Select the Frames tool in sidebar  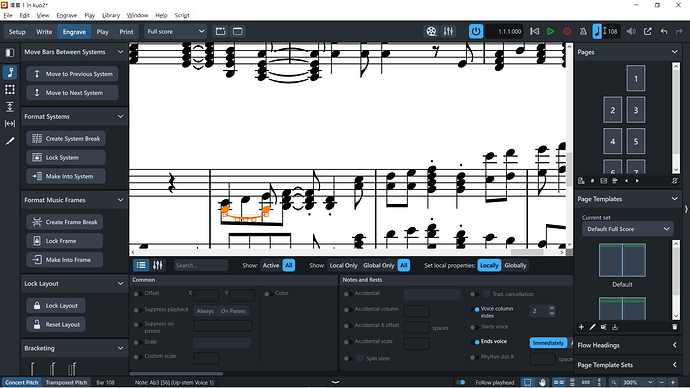[x=10, y=90]
